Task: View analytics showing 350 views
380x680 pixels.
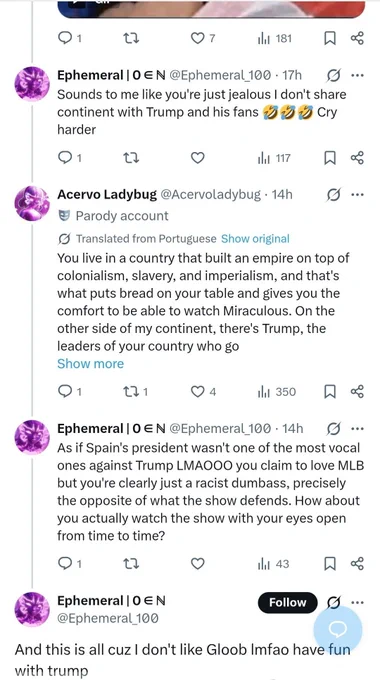Action: (x=277, y=392)
